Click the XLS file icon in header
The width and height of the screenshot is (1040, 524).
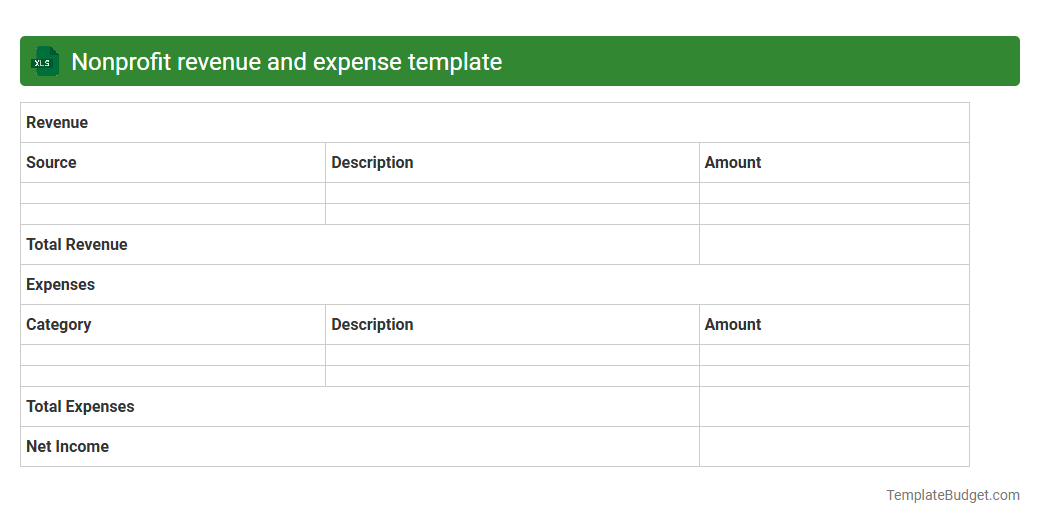pos(44,62)
